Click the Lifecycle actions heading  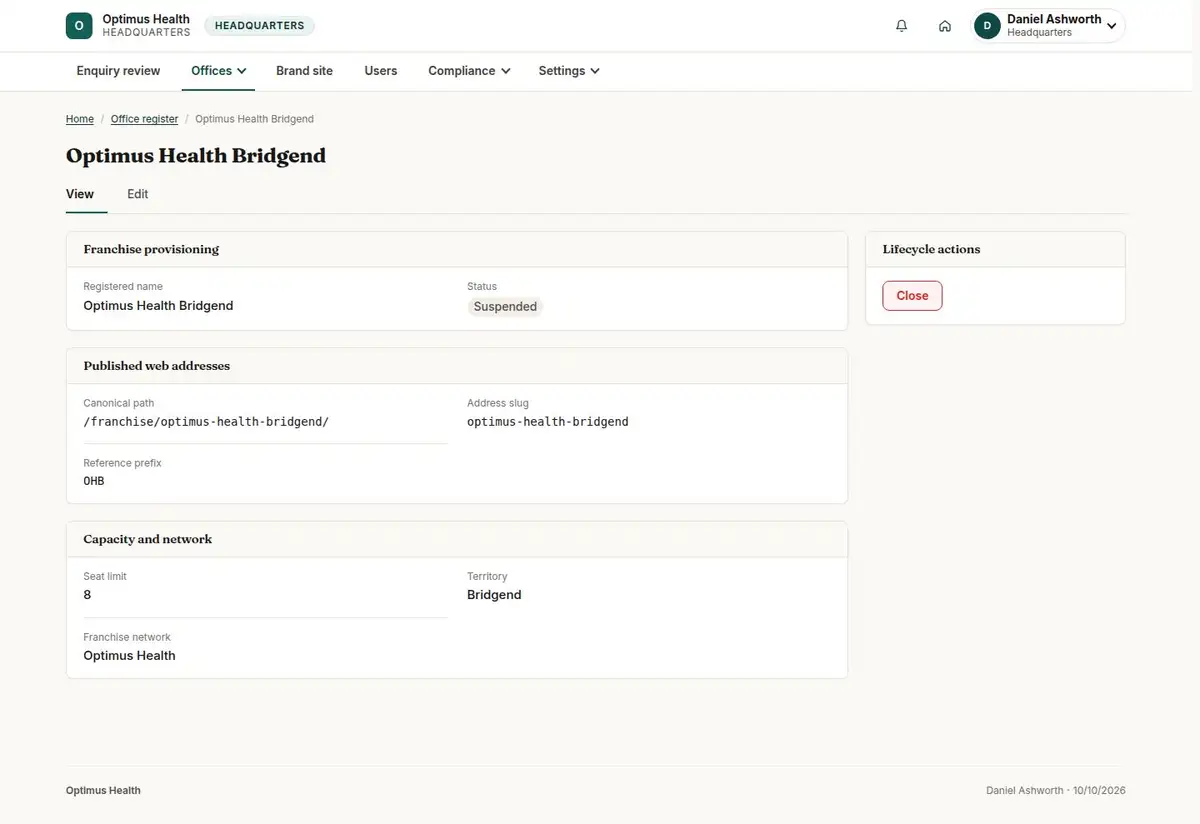point(931,249)
